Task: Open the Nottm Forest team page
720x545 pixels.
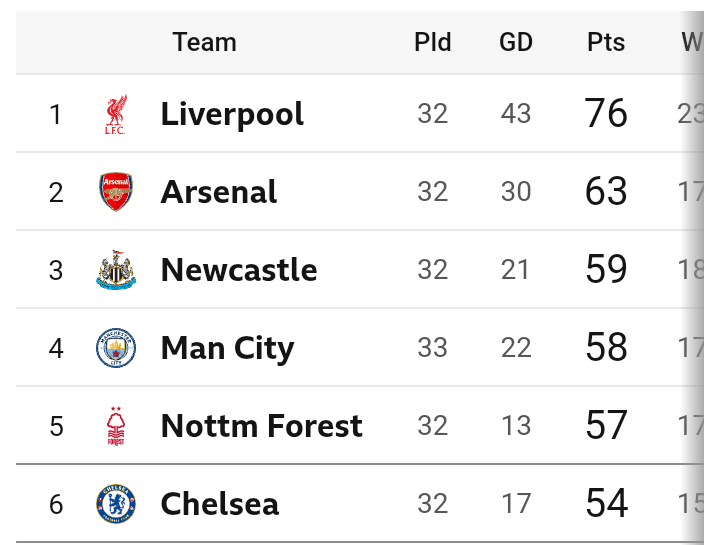Action: (x=262, y=426)
